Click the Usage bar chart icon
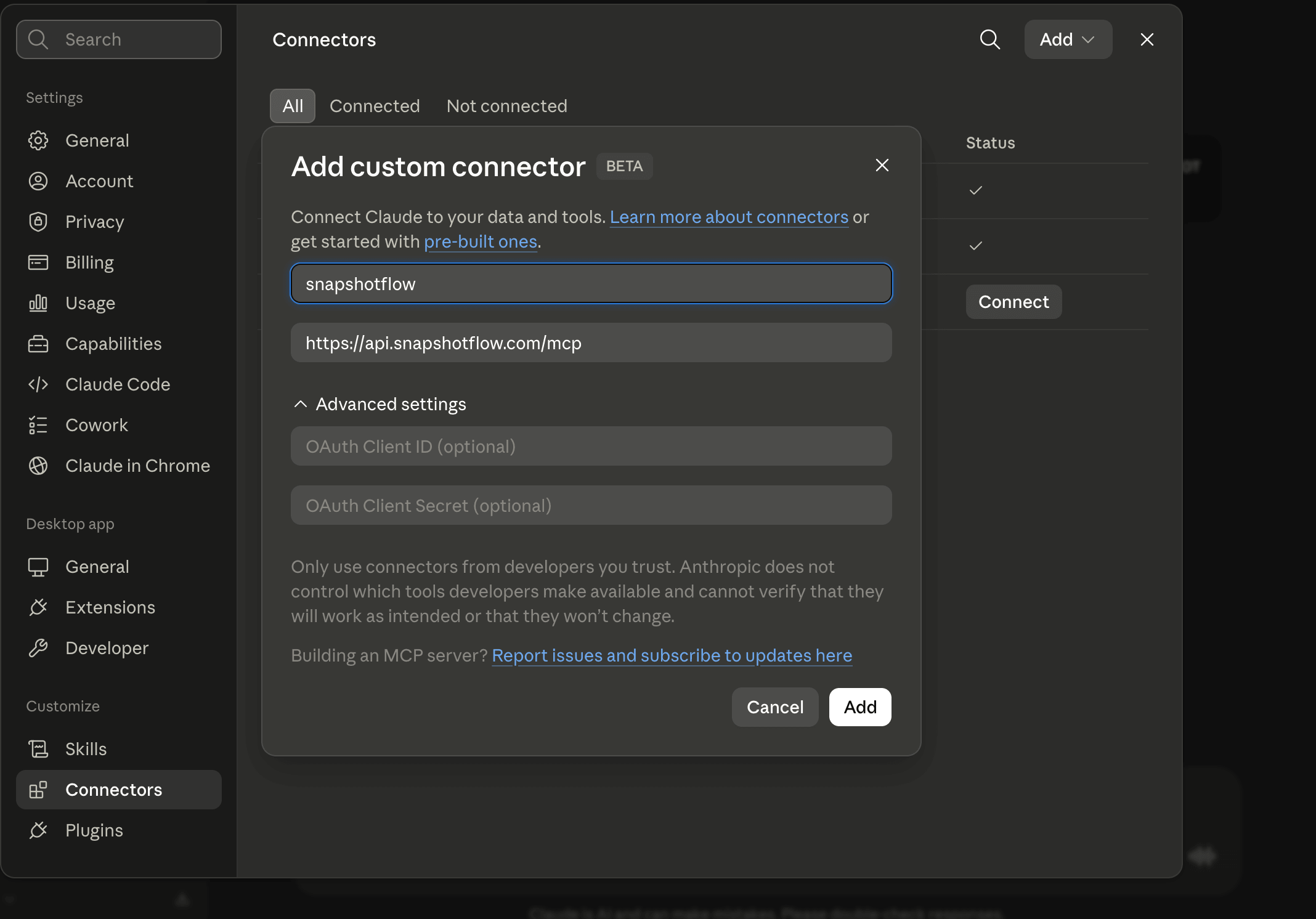This screenshot has height=919, width=1316. pos(38,303)
